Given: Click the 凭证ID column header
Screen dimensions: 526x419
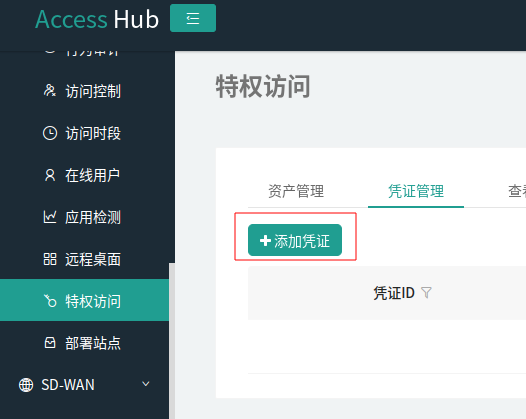Looking at the screenshot, I should 394,293.
